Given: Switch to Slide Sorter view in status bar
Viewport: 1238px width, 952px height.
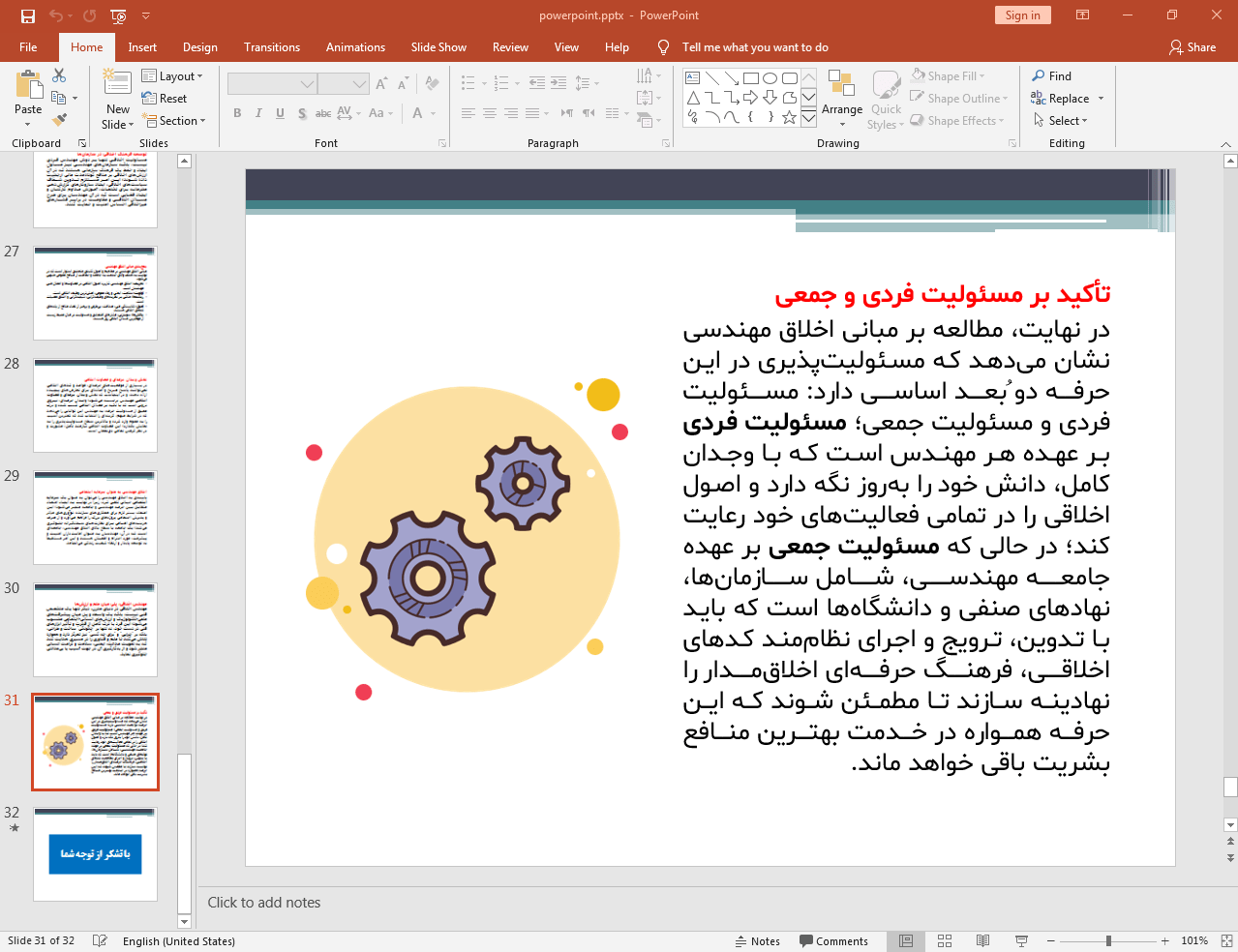Looking at the screenshot, I should point(944,940).
